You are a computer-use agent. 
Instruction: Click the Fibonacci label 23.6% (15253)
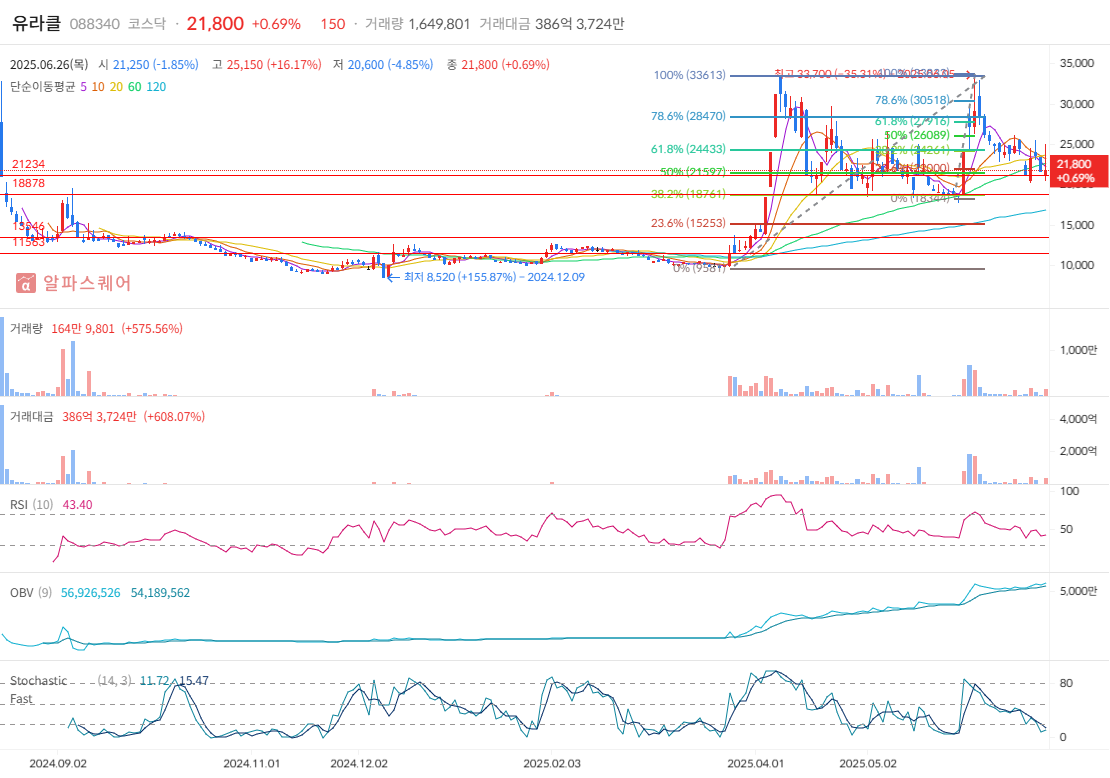click(x=688, y=223)
